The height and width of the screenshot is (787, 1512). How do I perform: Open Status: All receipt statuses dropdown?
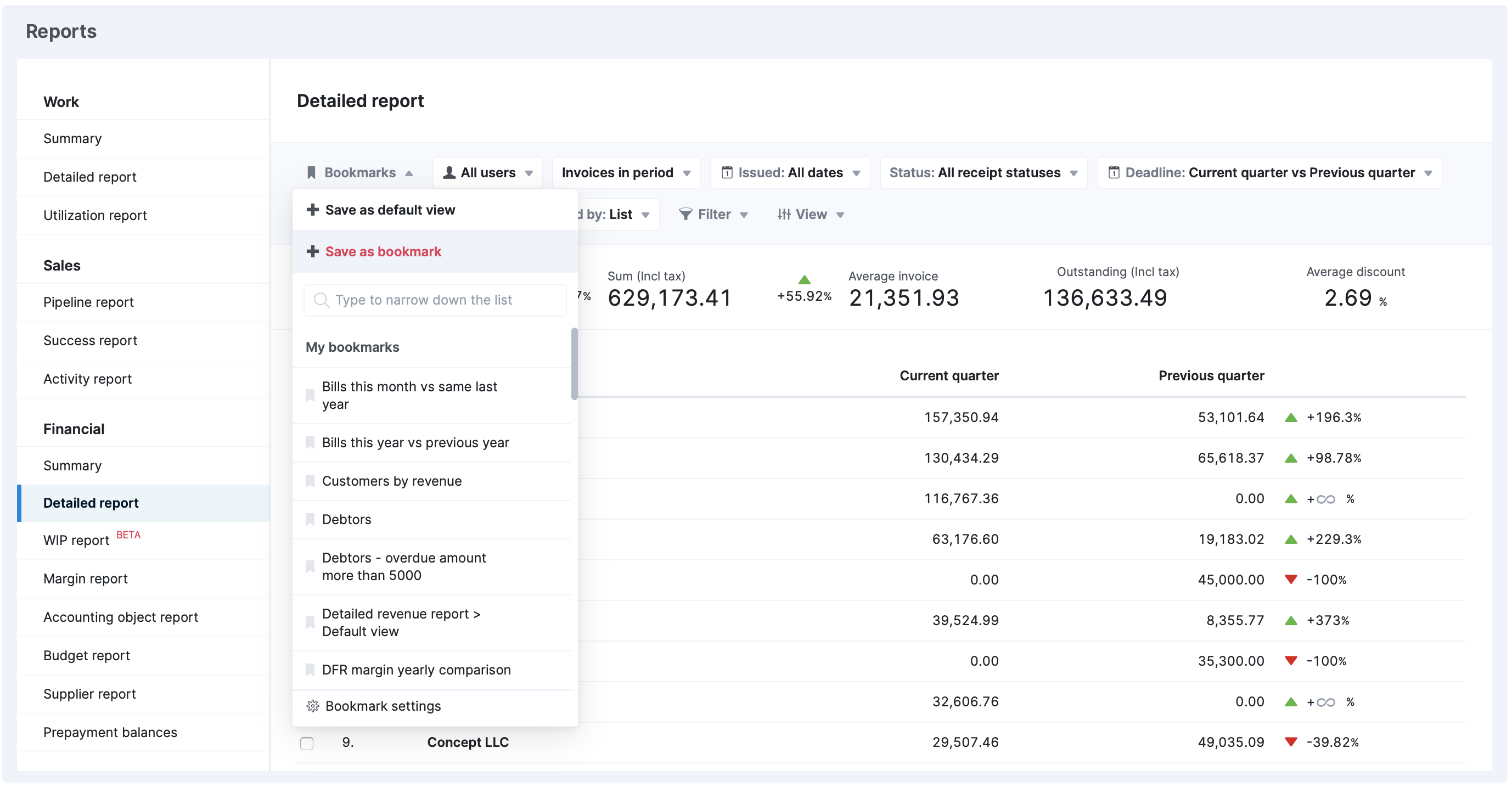[x=983, y=172]
